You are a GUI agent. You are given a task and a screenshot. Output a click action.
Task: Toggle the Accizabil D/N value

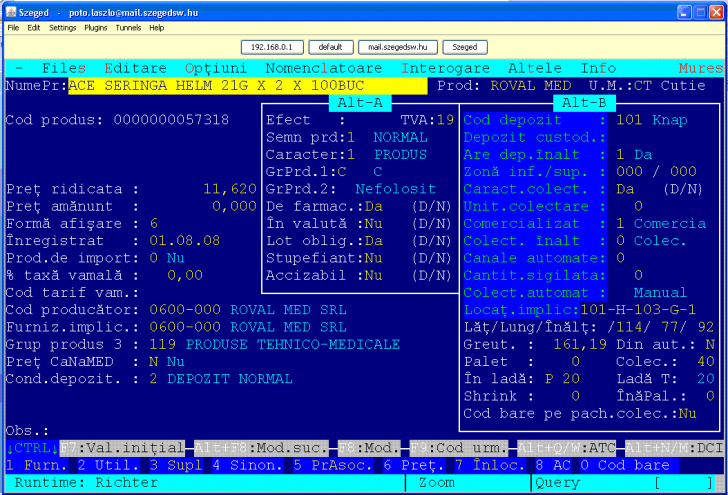tap(372, 274)
